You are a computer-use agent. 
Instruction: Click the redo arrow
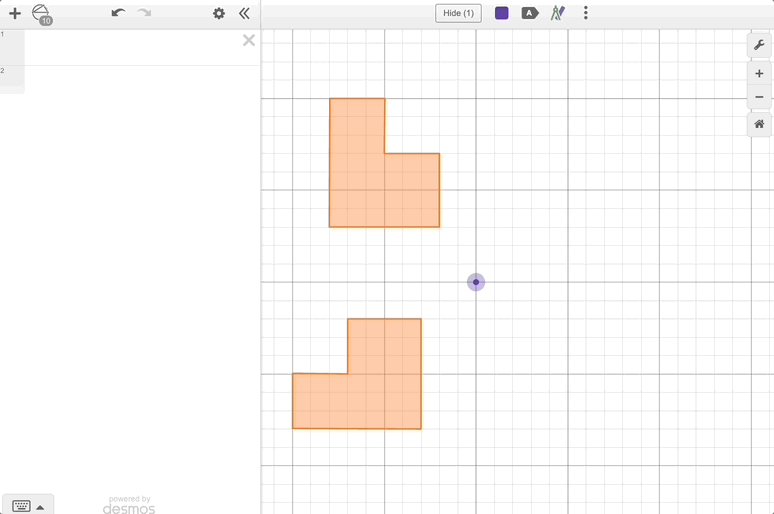145,14
